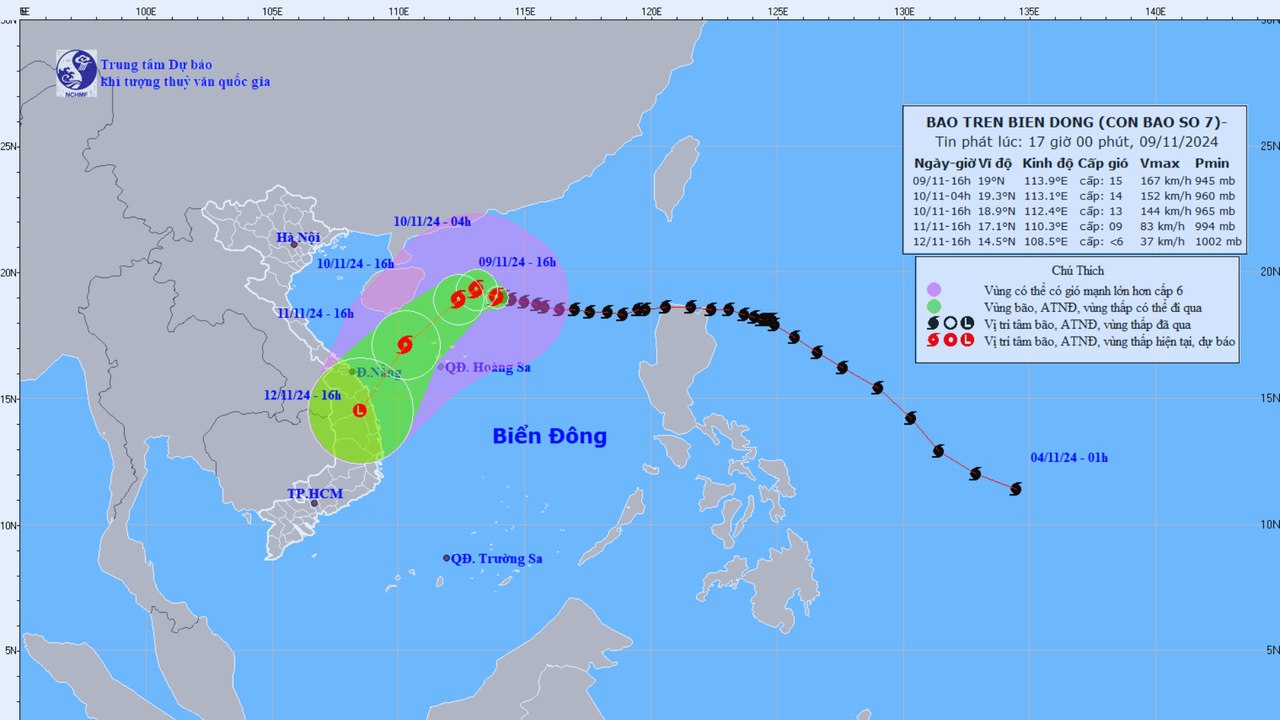Click the 10/11/24 - 04h time label
This screenshot has height=720, width=1280.
click(x=432, y=221)
